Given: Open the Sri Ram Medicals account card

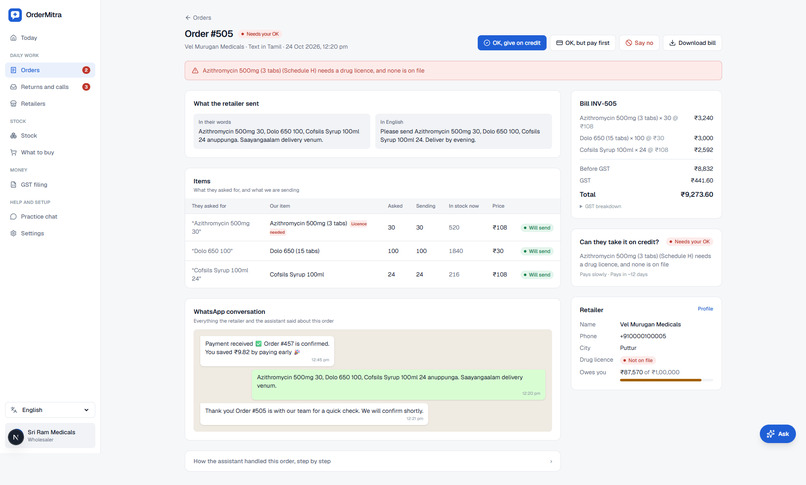Looking at the screenshot, I should 50,436.
